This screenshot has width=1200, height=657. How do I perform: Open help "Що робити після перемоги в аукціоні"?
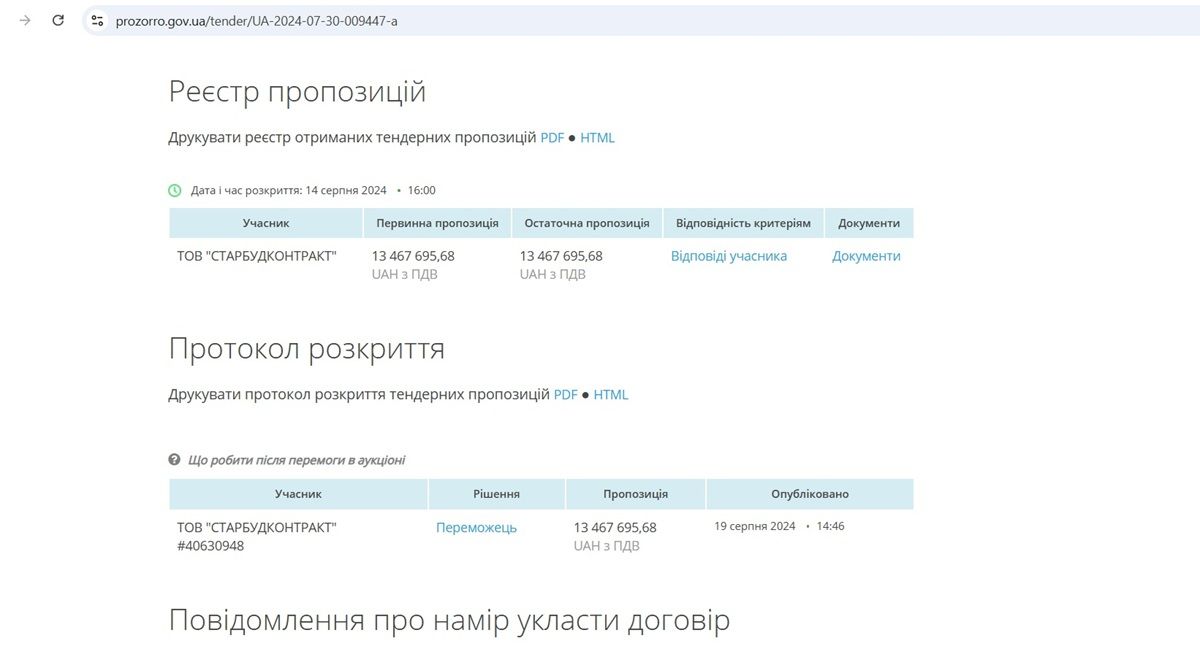(x=297, y=459)
